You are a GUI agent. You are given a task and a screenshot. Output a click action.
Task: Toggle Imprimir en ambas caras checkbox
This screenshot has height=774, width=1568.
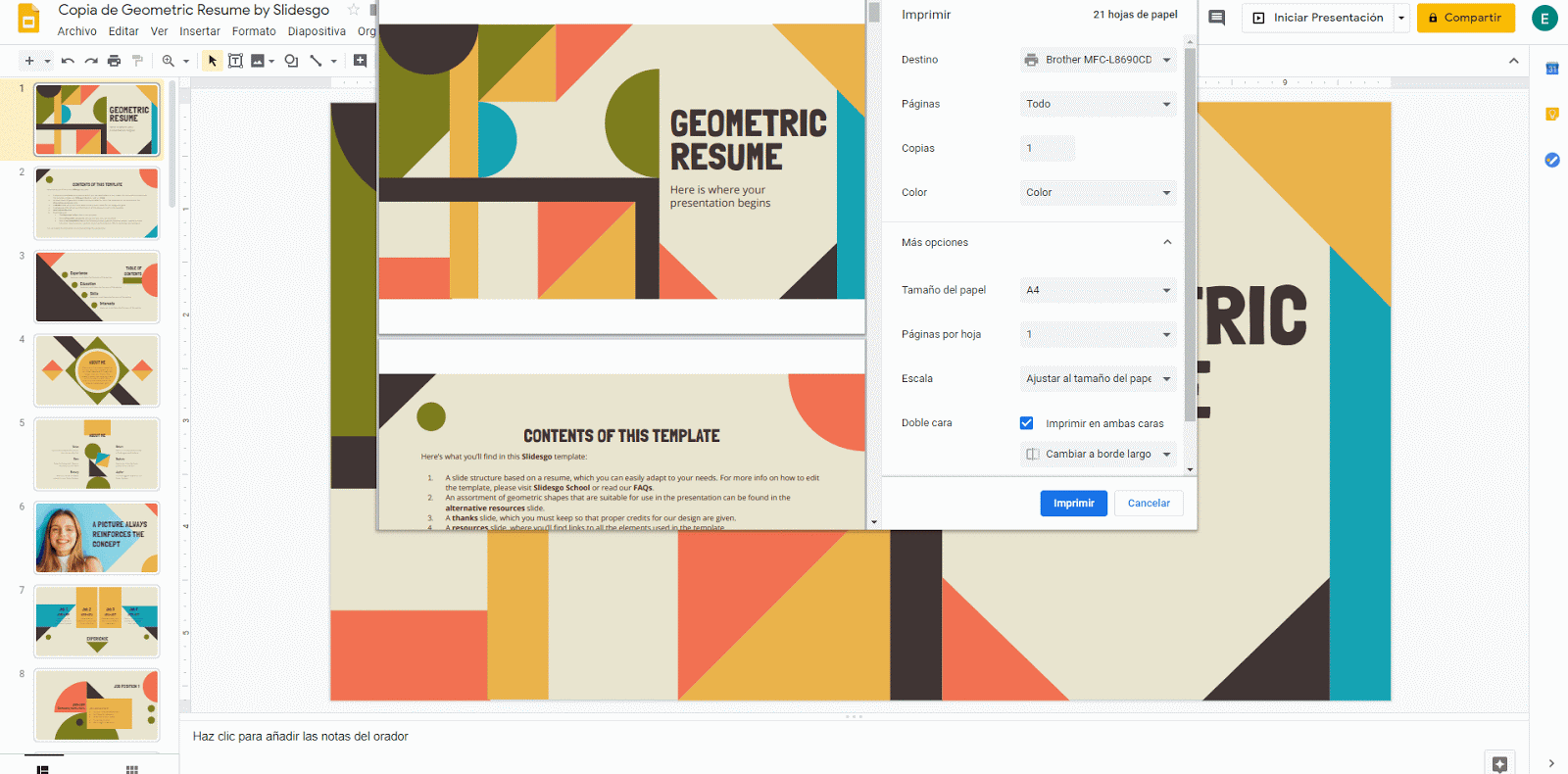point(1026,423)
